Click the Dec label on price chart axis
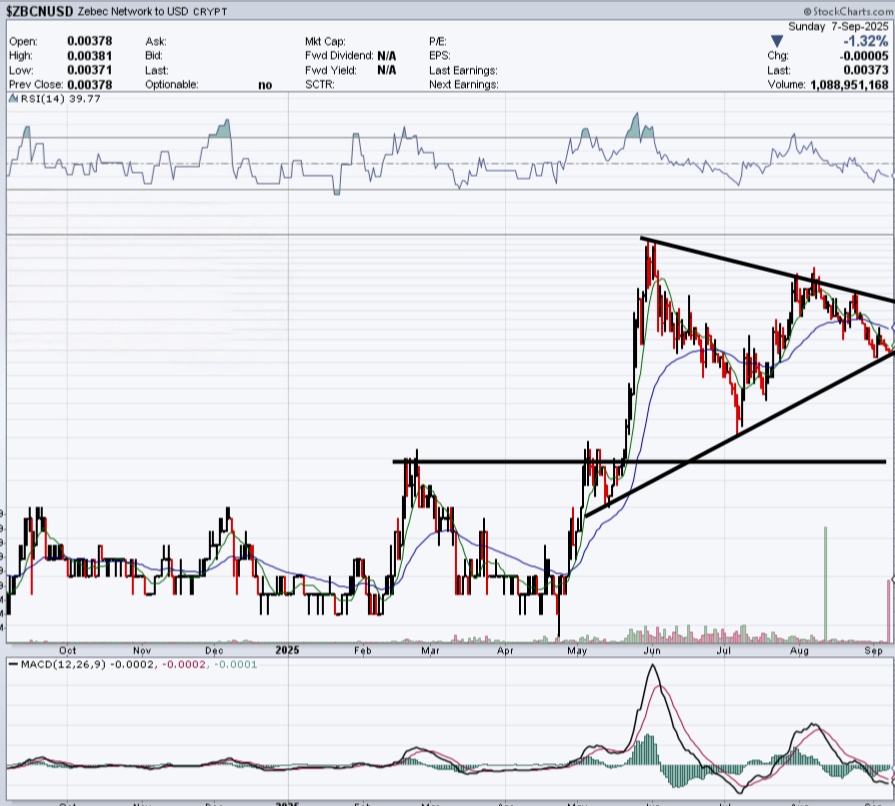895x806 pixels. click(x=214, y=650)
